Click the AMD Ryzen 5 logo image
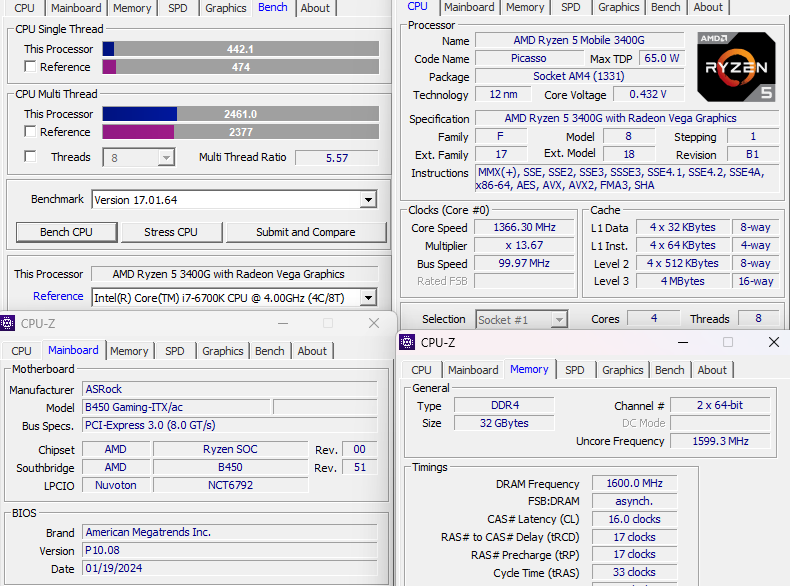The image size is (790, 586). pos(736,67)
